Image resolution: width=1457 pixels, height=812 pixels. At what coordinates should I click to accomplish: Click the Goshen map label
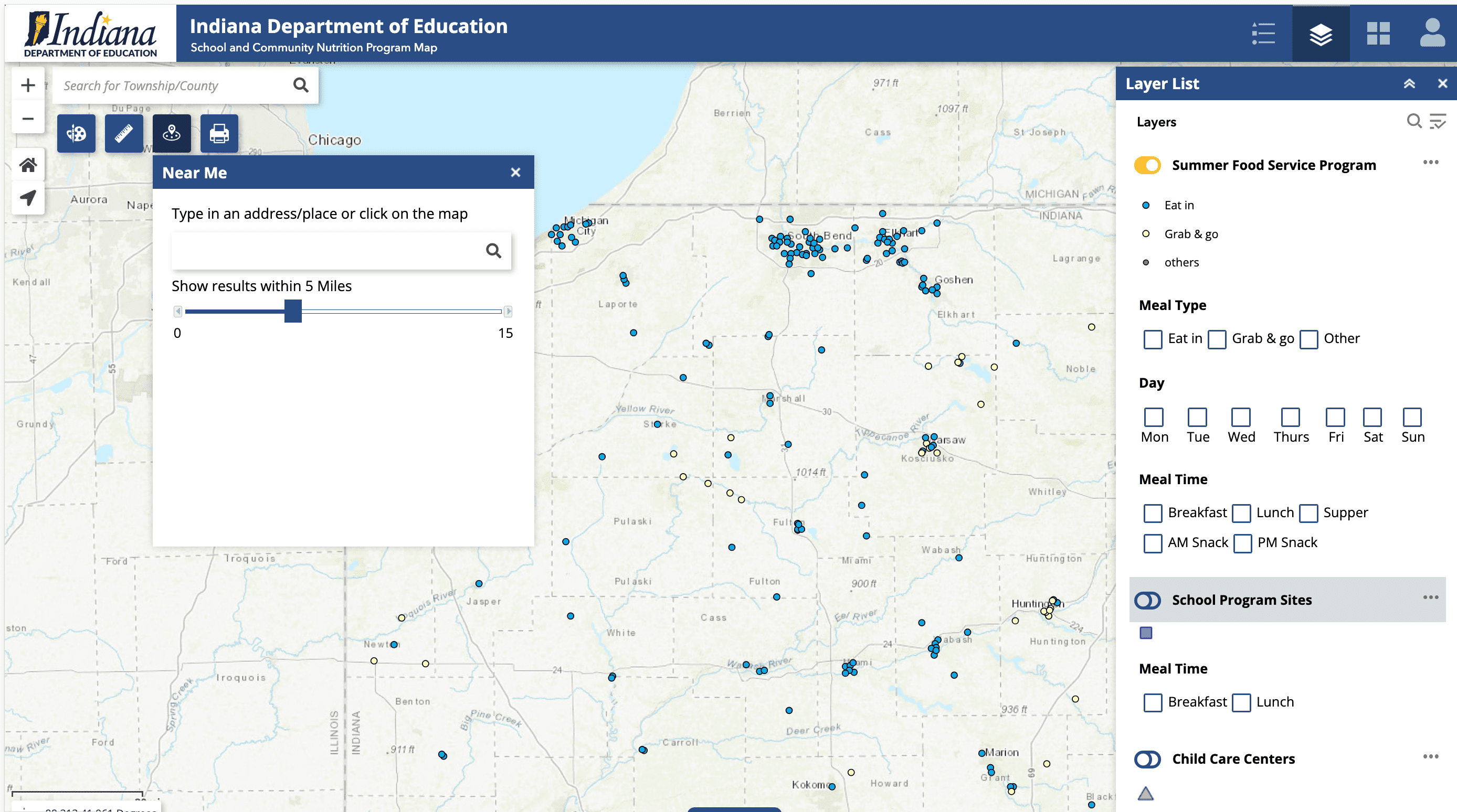pyautogui.click(x=954, y=280)
